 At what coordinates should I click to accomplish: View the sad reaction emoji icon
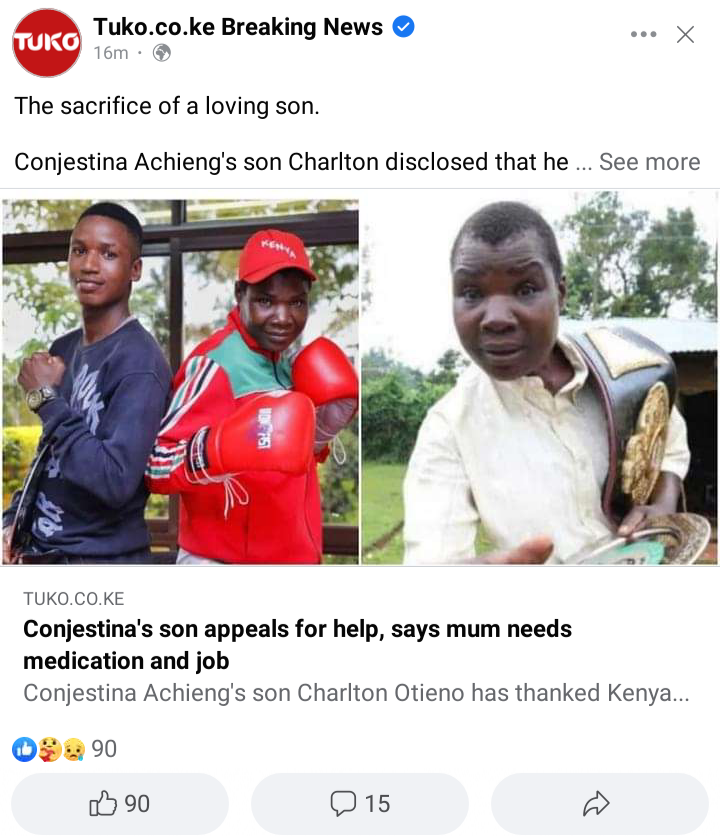pyautogui.click(x=74, y=749)
